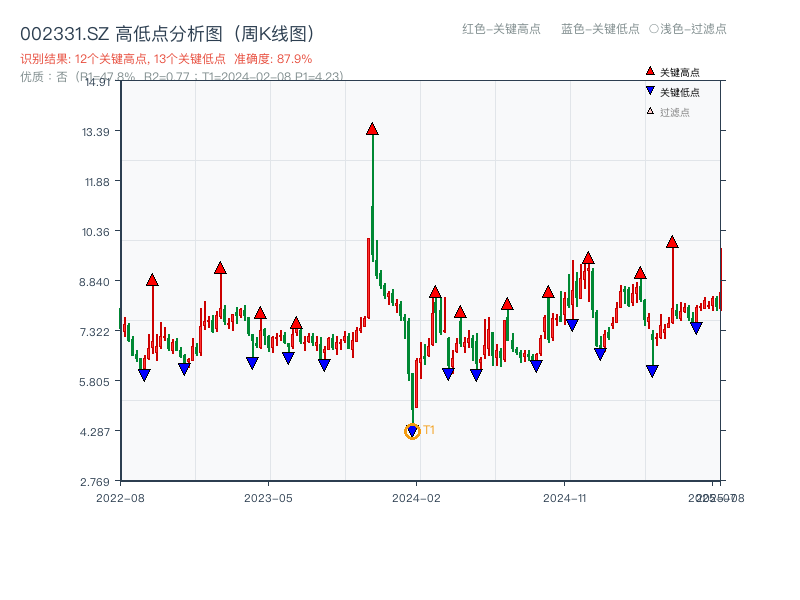Click the 2024-02 x-axis label

(x=416, y=498)
